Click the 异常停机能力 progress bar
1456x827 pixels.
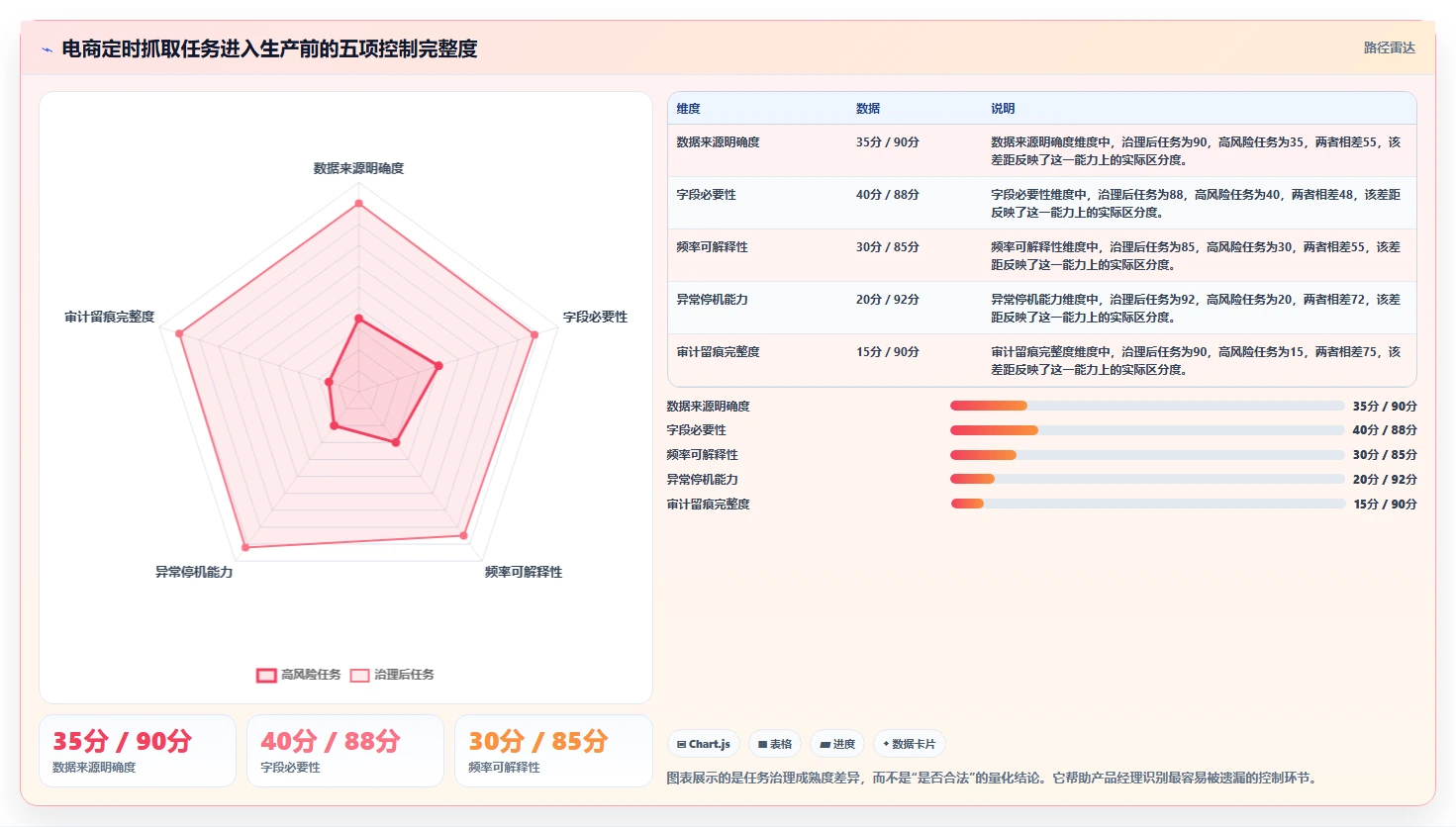[x=1147, y=479]
